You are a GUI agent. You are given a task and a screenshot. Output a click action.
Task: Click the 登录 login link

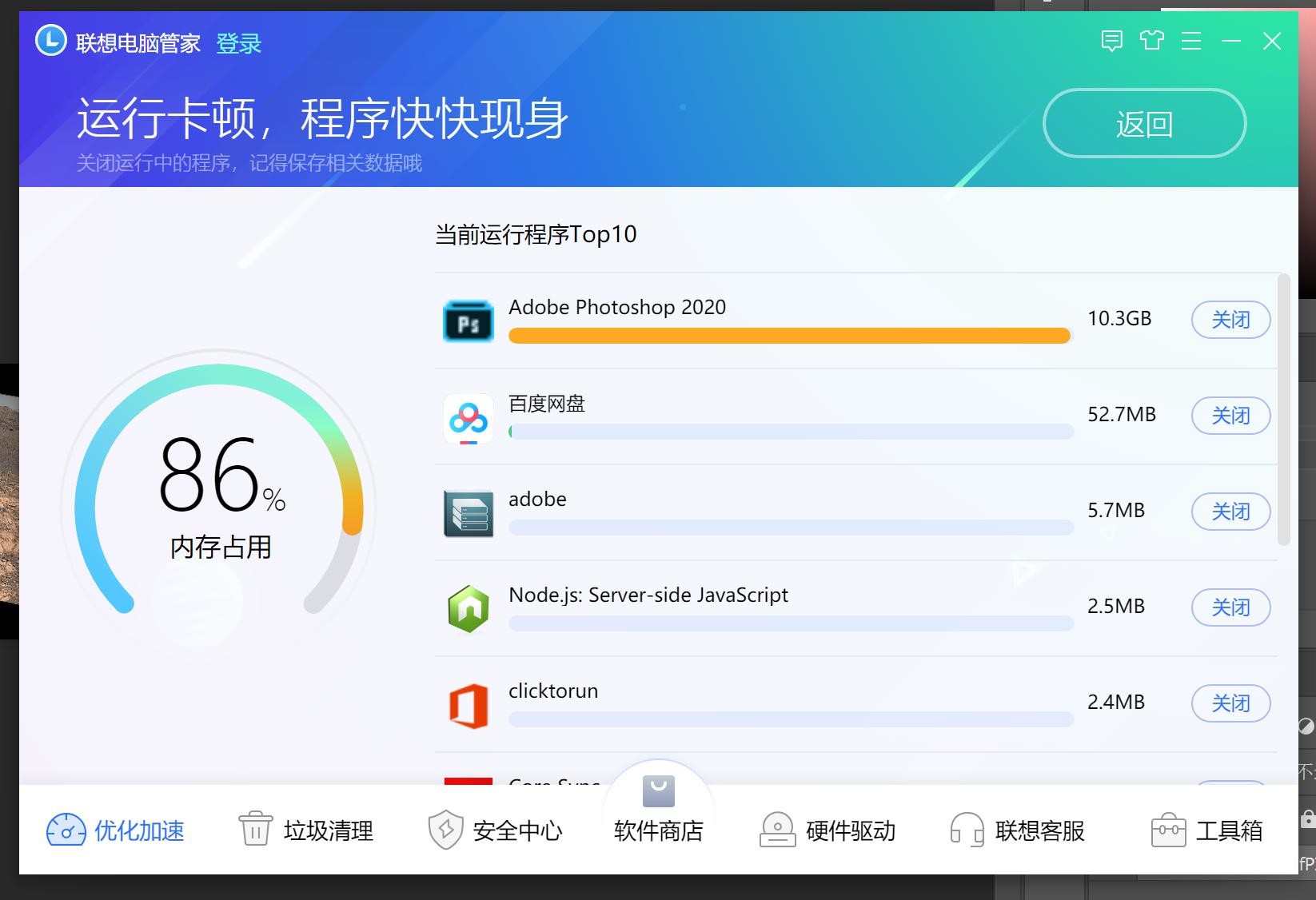click(x=238, y=43)
